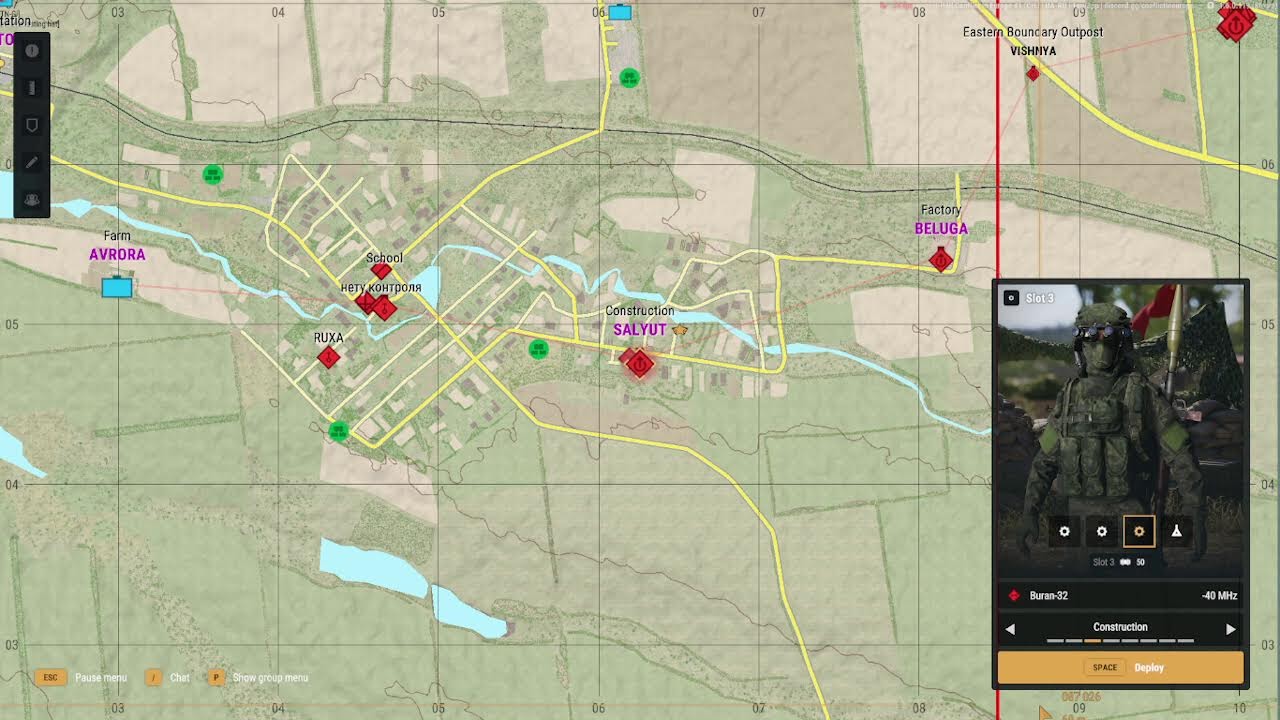
Task: Open Chat via the slash hint
Action: pyautogui.click(x=167, y=677)
